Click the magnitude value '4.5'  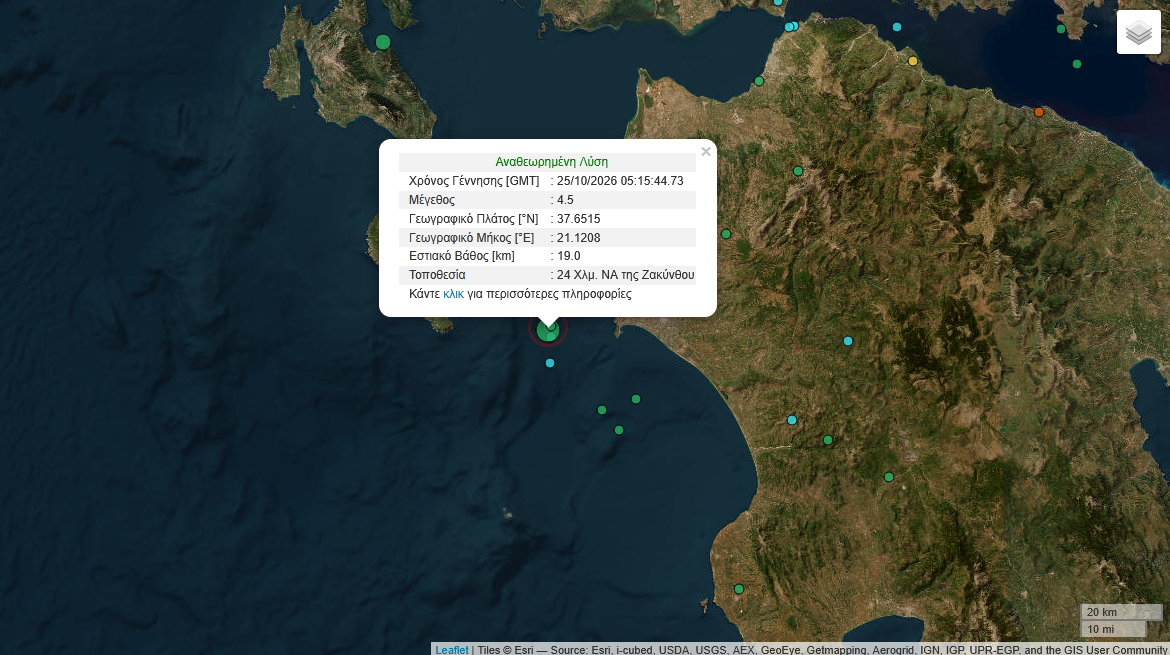(565, 200)
